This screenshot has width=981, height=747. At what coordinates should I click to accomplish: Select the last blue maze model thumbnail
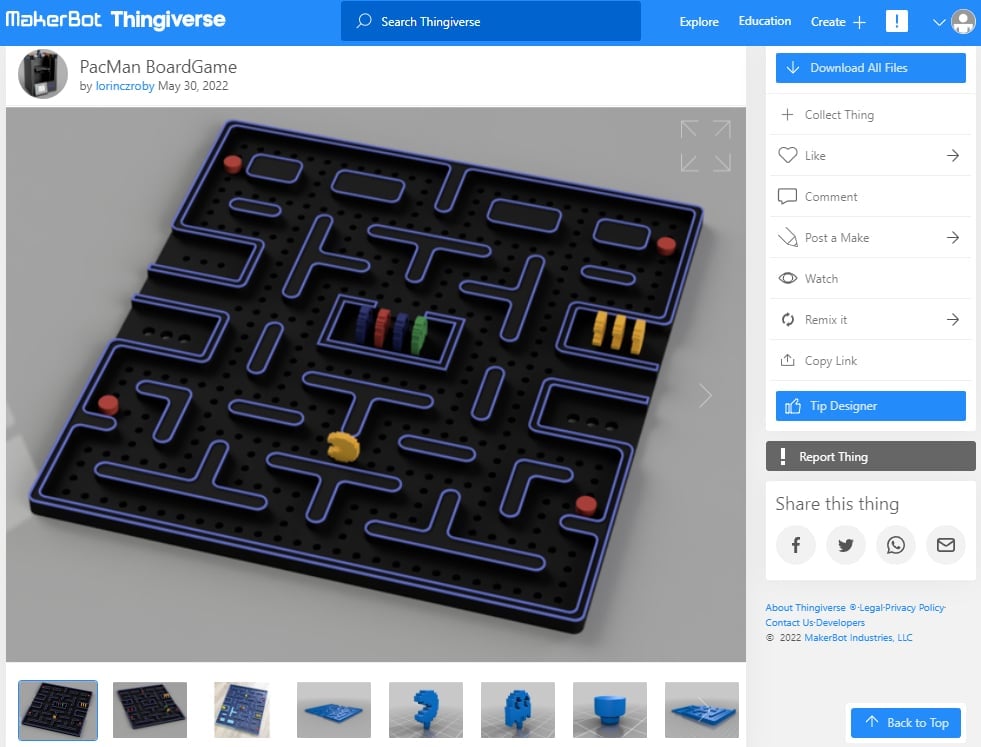(x=701, y=710)
